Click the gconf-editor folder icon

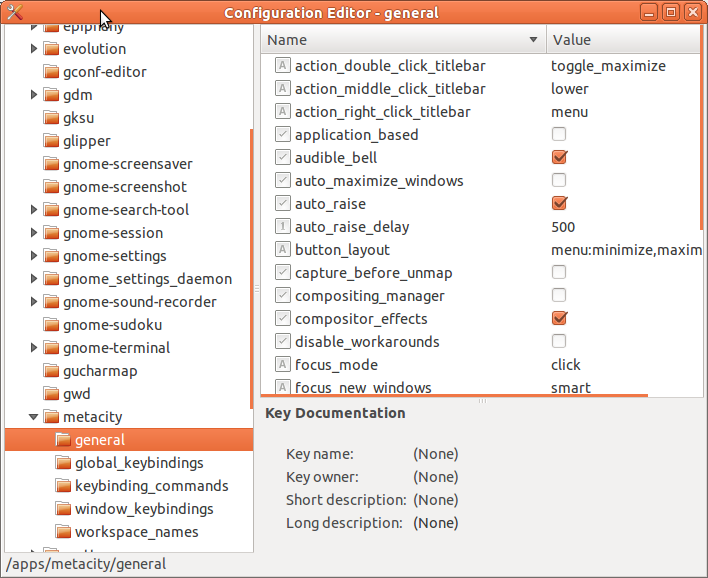coord(51,71)
